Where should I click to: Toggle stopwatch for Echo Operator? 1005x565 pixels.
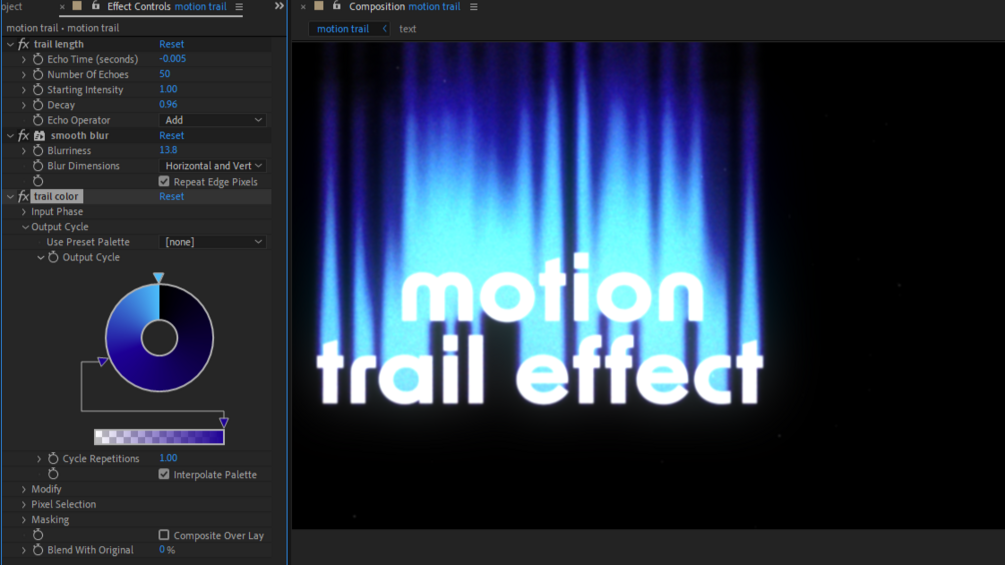coord(38,120)
